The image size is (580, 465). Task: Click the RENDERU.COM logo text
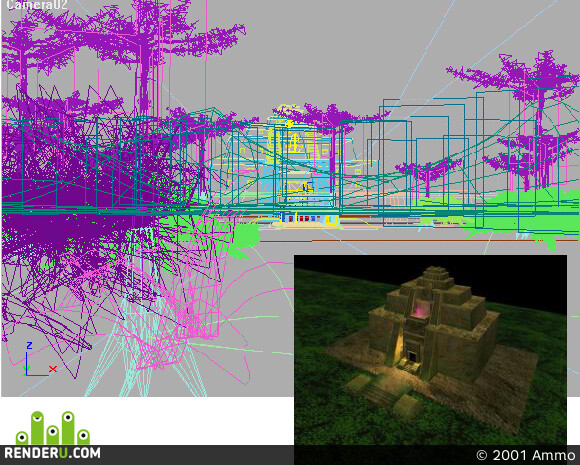coord(52,453)
